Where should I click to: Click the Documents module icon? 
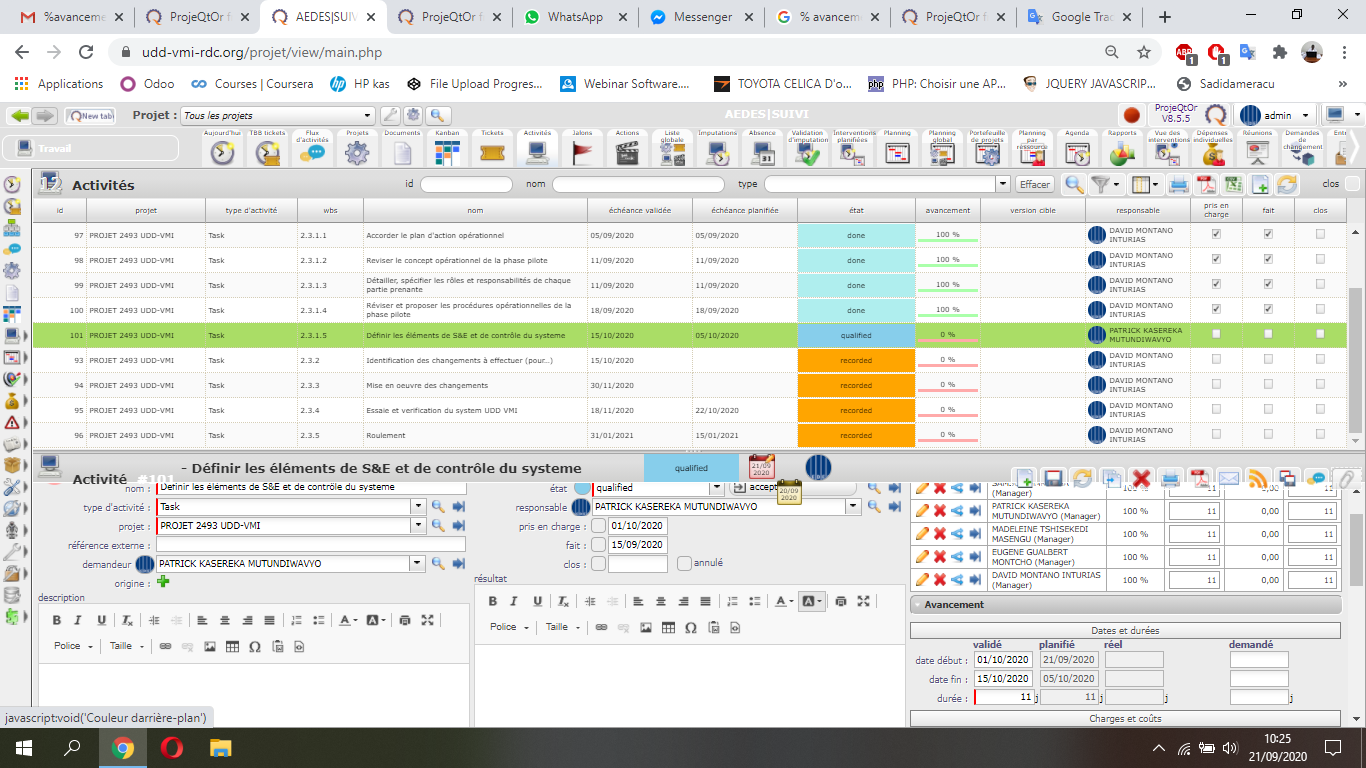[x=402, y=152]
